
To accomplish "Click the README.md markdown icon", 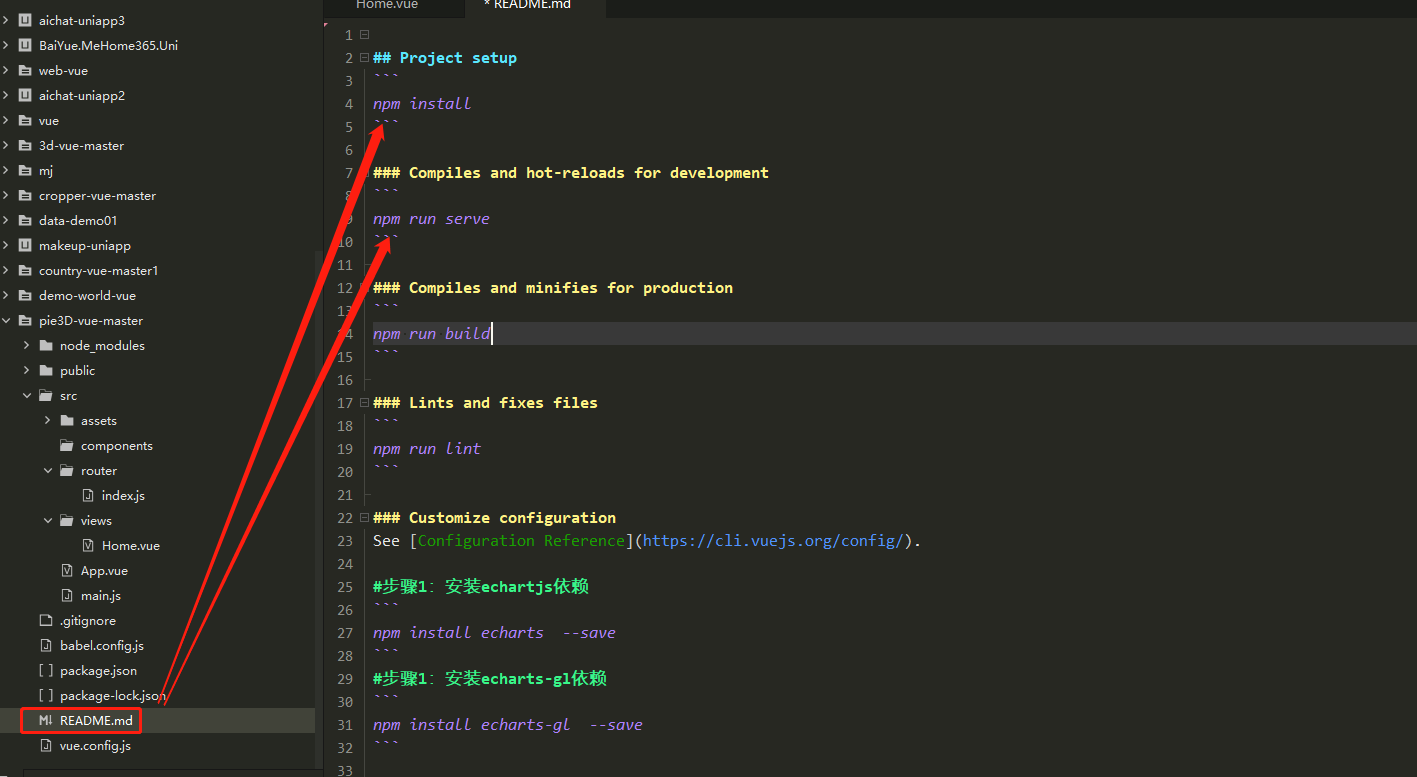I will tap(45, 720).
